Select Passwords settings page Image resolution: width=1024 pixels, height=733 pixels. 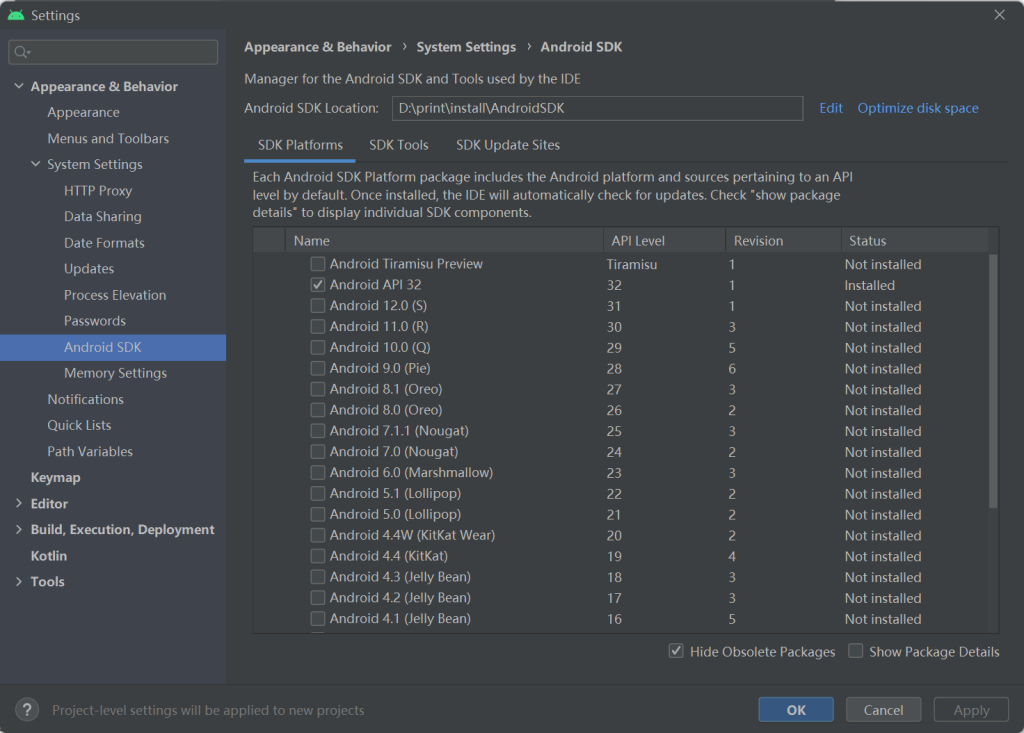tap(95, 321)
